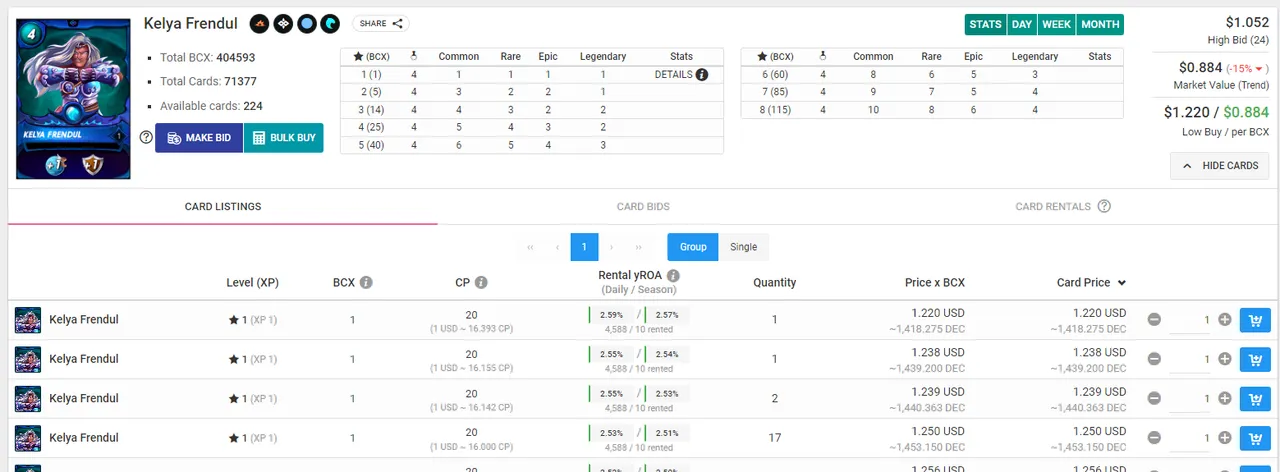Increase quantity with plus on 1.220 USD row
Viewport: 1280px width, 472px height.
(1225, 320)
